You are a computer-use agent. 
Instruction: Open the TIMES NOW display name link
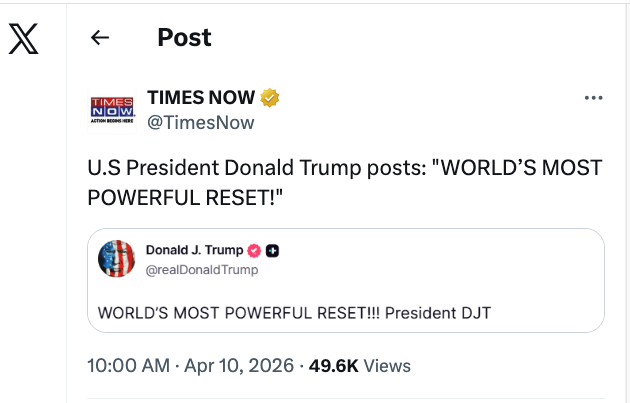[200, 97]
